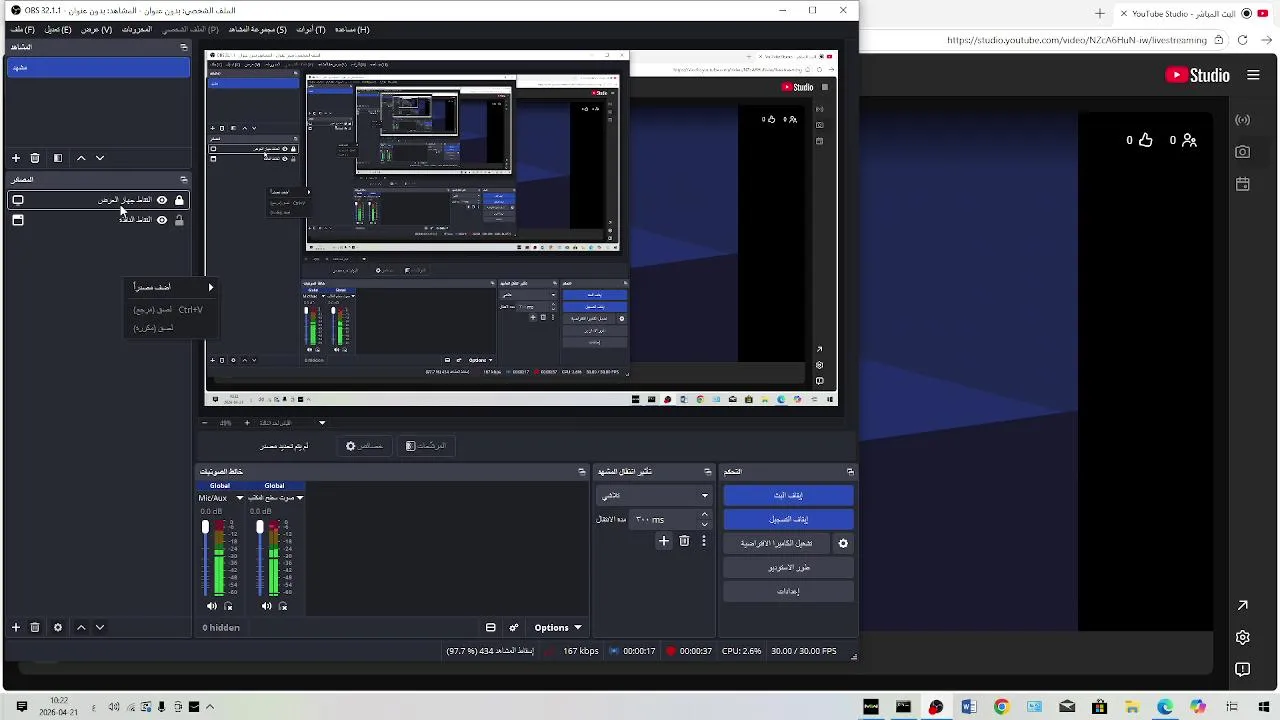This screenshot has width=1280, height=720.
Task: Pop out the audio mixer dock
Action: pyautogui.click(x=582, y=471)
